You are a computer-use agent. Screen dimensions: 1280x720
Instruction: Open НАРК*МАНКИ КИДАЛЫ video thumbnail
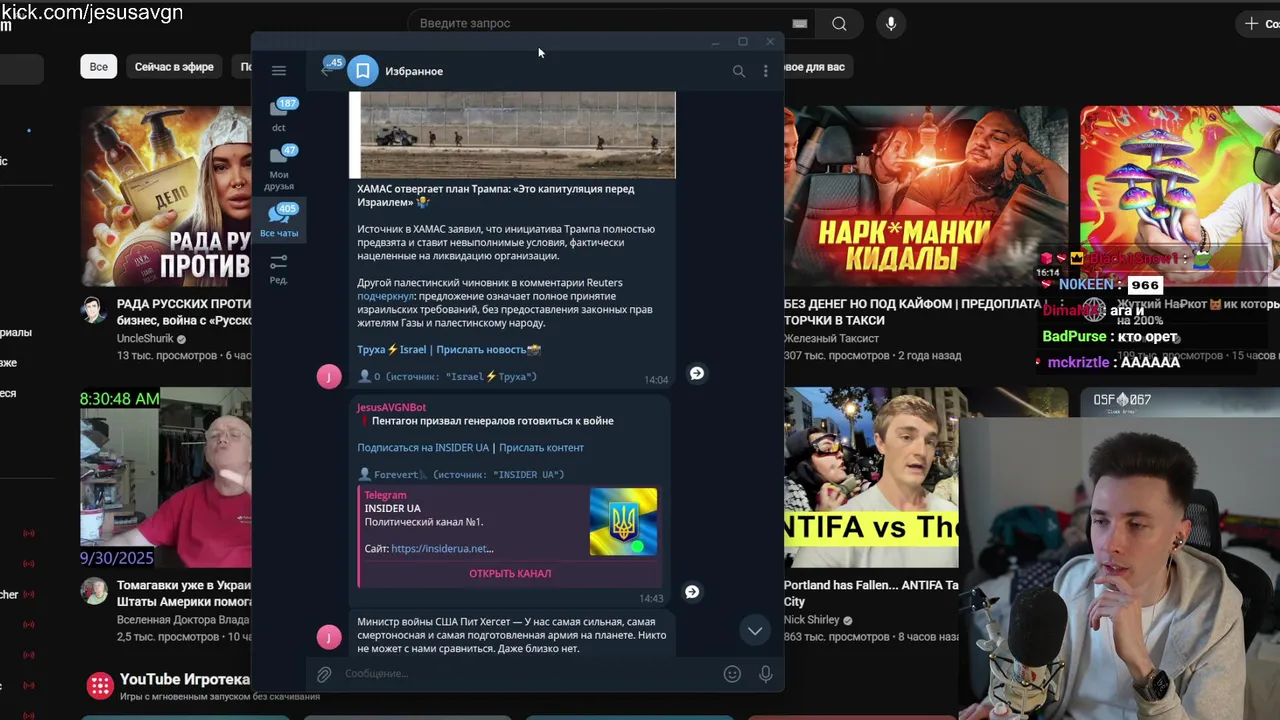[x=925, y=196]
